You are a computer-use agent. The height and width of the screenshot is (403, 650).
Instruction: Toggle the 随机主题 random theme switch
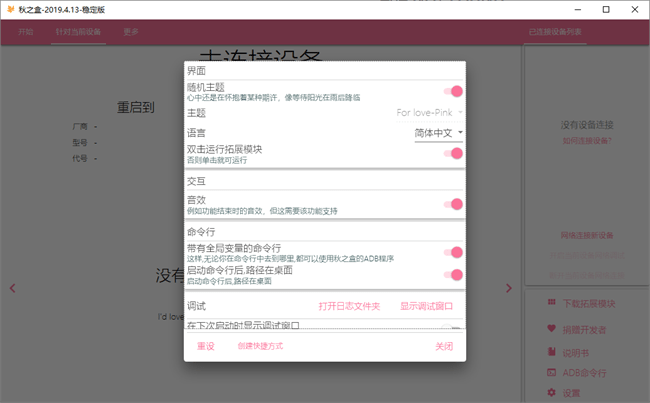click(455, 91)
